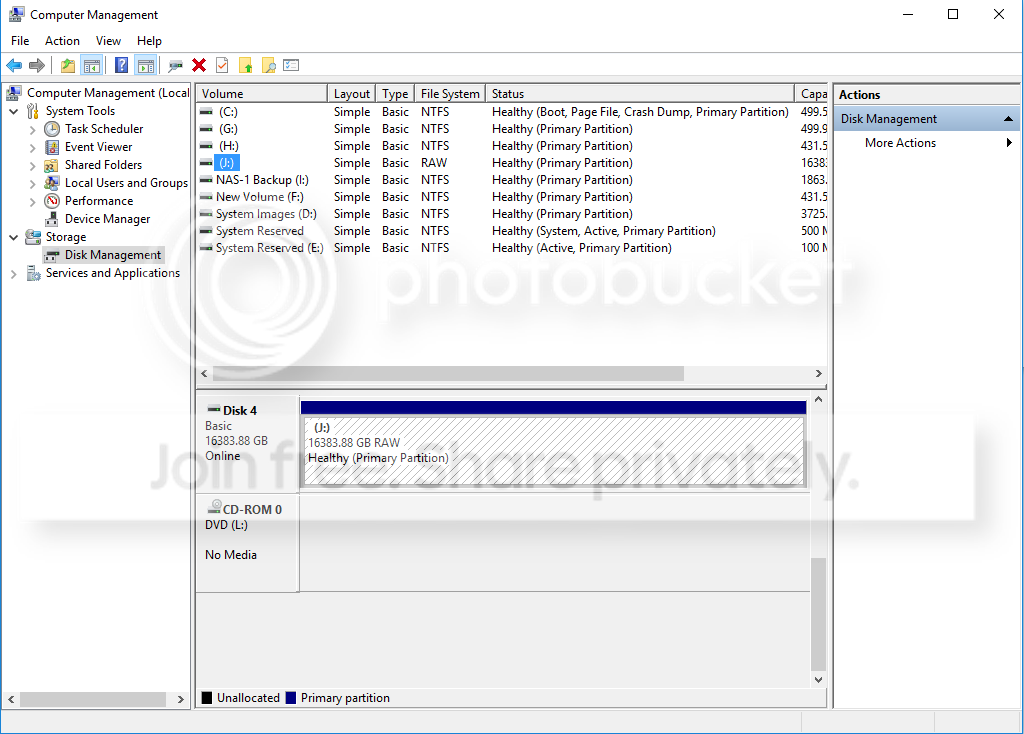
Task: Click the Refresh/connect disk toolbar icon
Action: 176,65
